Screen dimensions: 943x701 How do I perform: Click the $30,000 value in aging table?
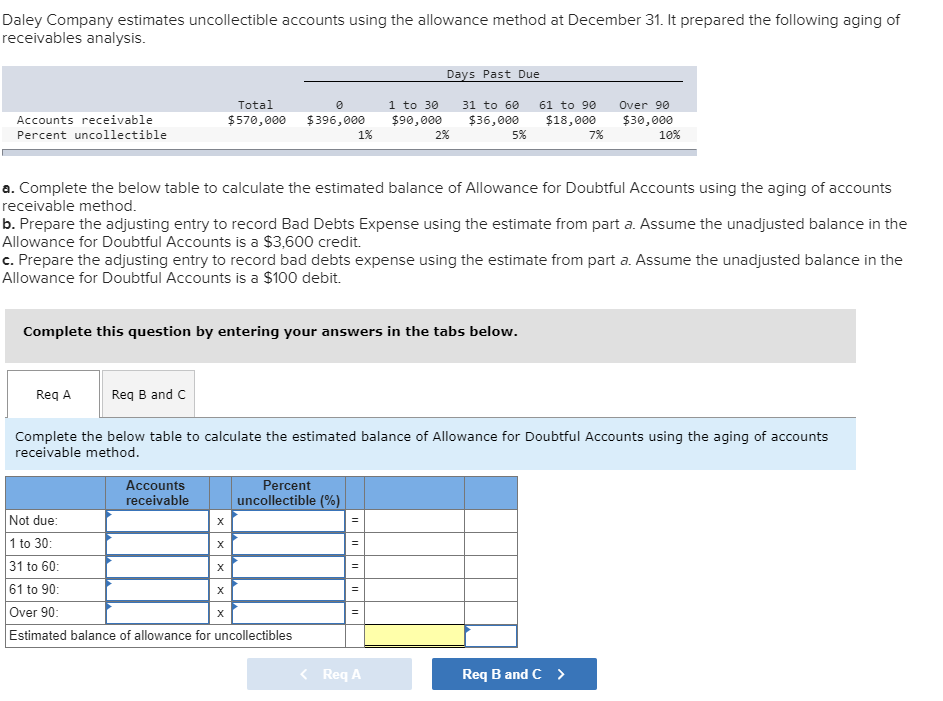click(x=648, y=120)
